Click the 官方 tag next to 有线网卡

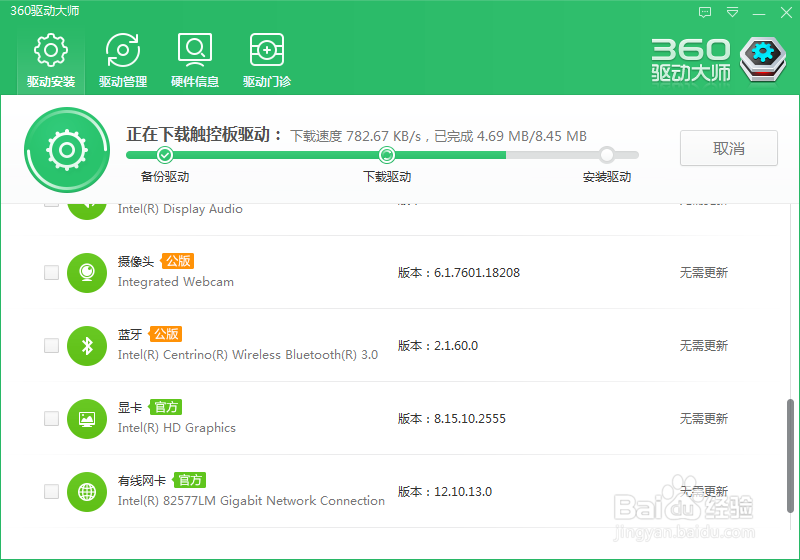pos(189,480)
